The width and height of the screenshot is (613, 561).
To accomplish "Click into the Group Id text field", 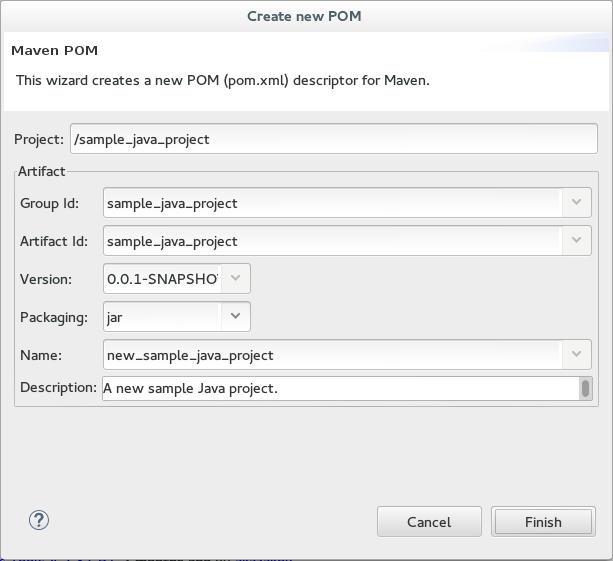I will 333,203.
